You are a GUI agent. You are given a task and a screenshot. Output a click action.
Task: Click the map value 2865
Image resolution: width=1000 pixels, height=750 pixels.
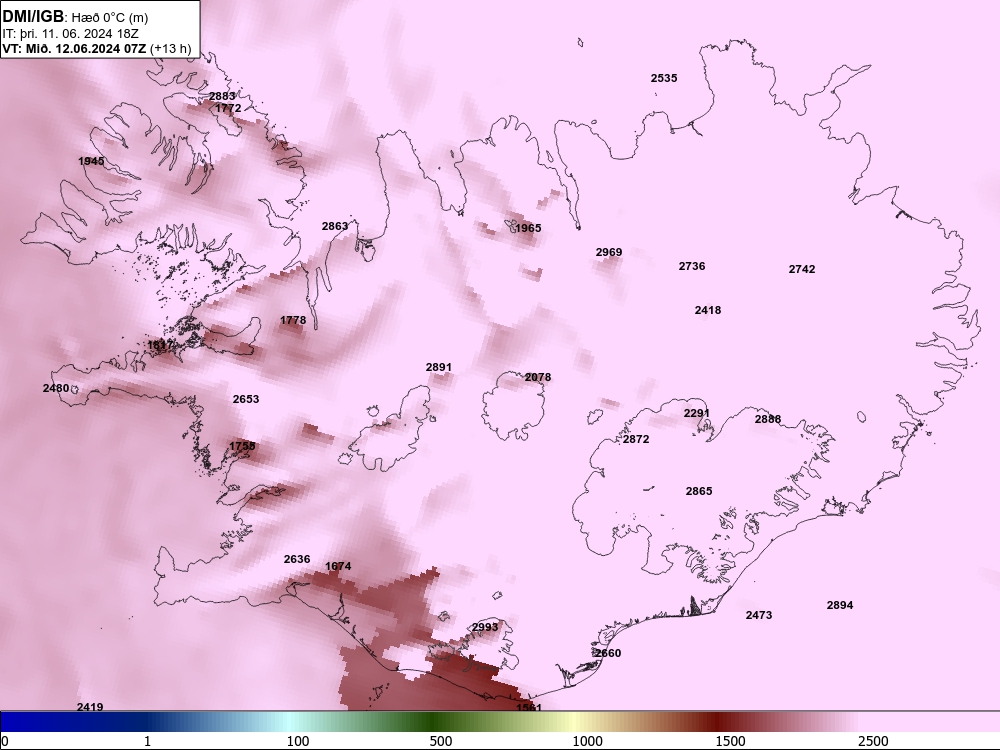point(699,492)
